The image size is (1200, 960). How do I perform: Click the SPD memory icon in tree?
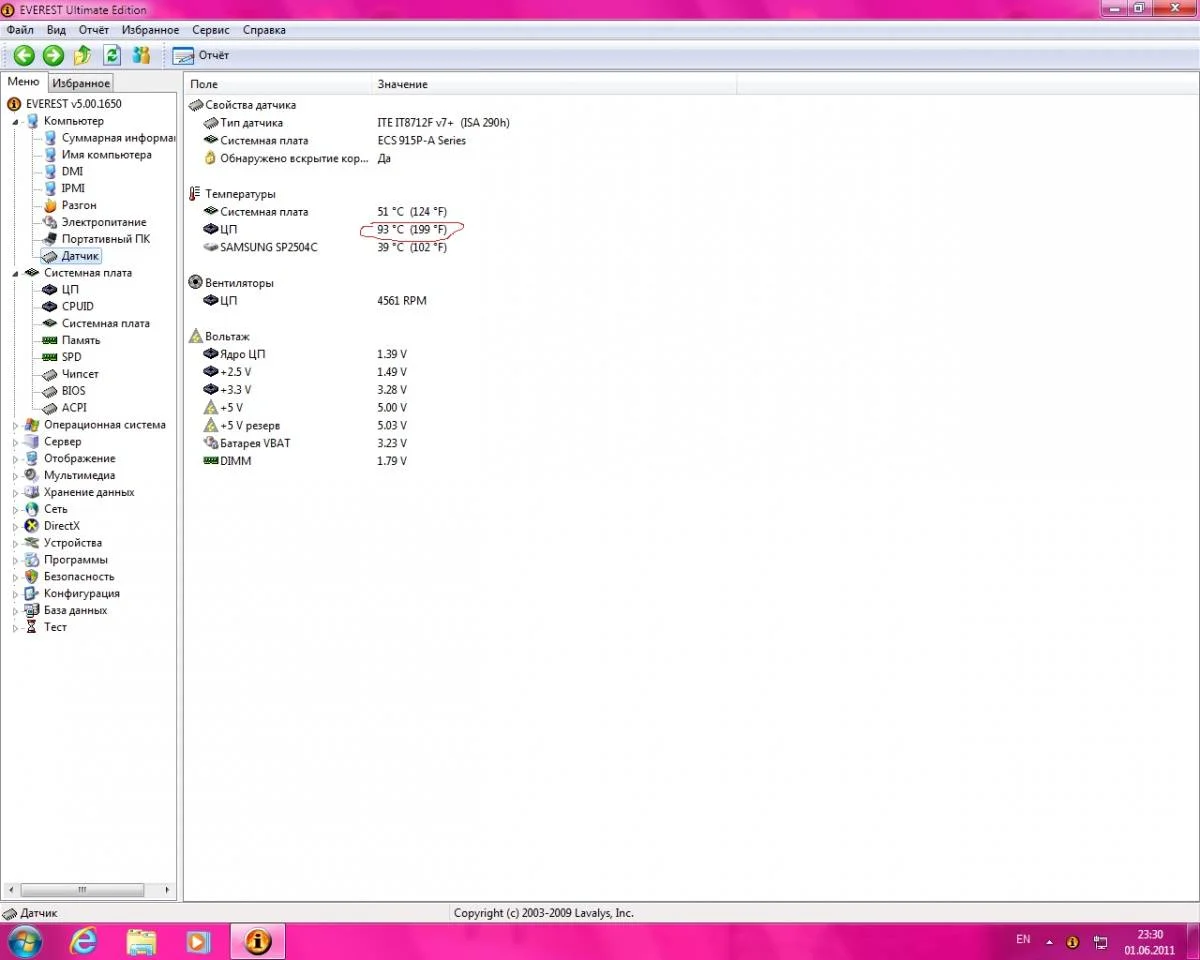tap(51, 357)
